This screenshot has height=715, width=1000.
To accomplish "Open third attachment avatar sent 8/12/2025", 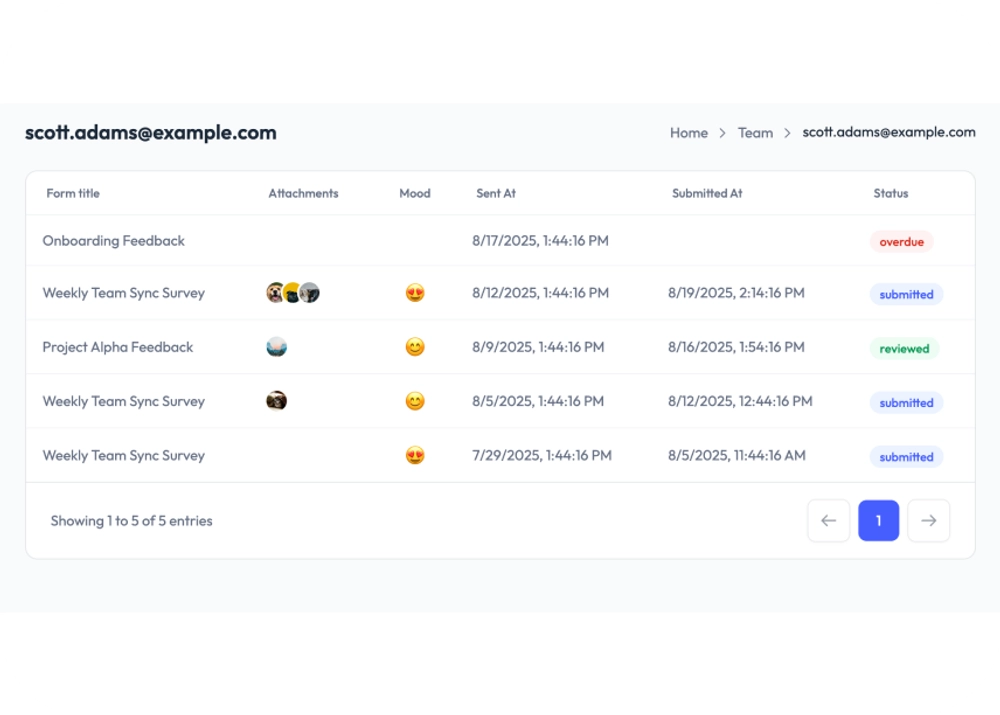I will pyautogui.click(x=310, y=293).
